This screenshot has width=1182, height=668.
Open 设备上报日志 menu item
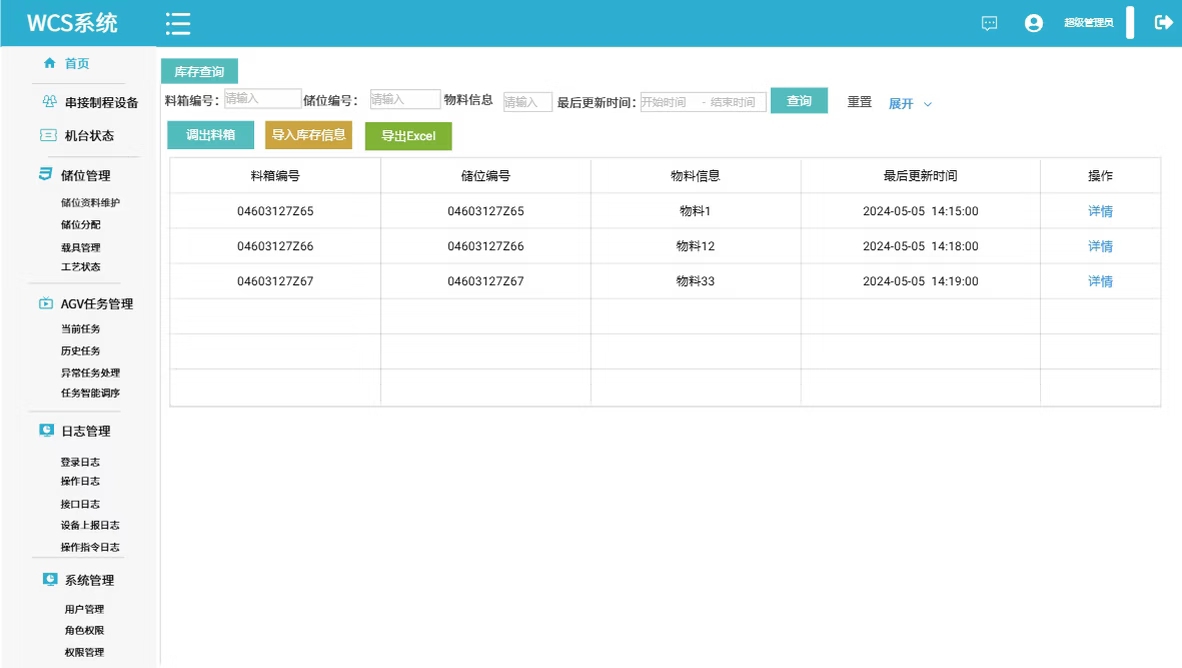click(90, 526)
